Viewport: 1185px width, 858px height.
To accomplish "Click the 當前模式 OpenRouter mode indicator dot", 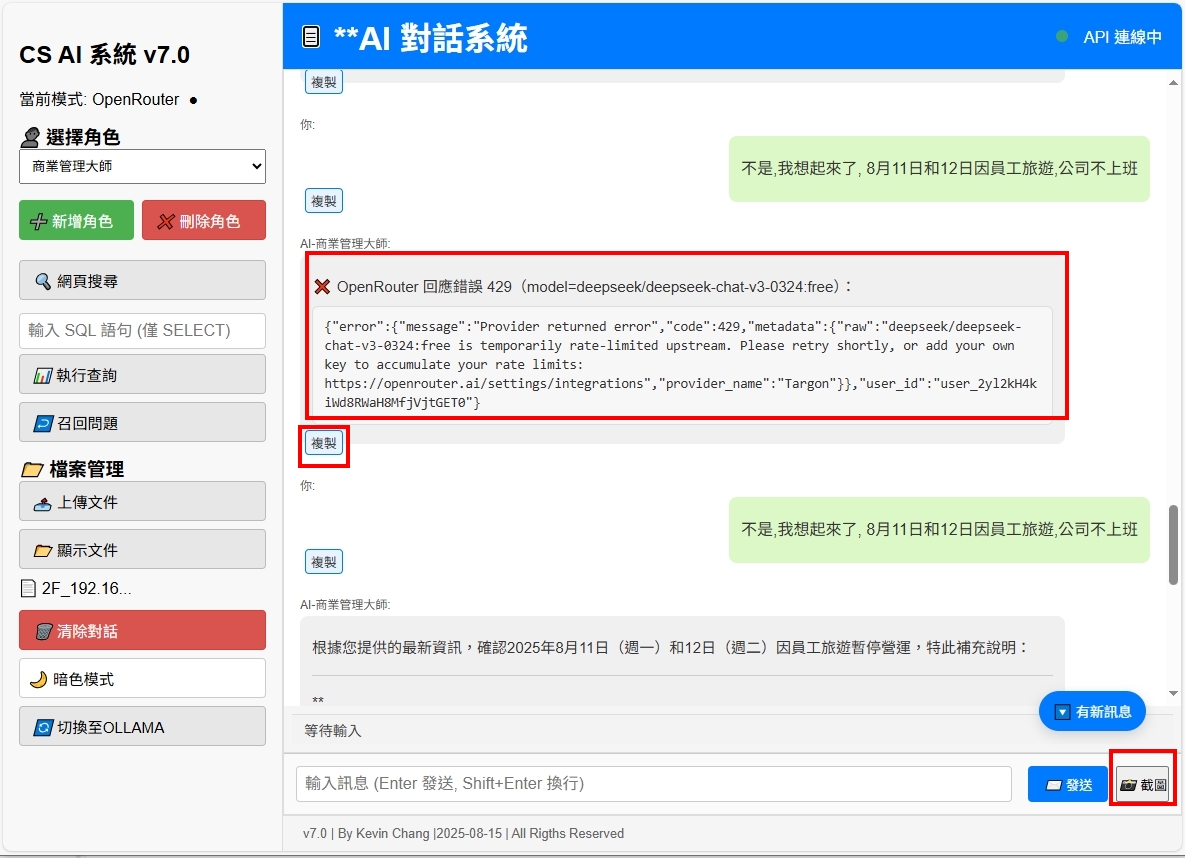I will [x=193, y=100].
